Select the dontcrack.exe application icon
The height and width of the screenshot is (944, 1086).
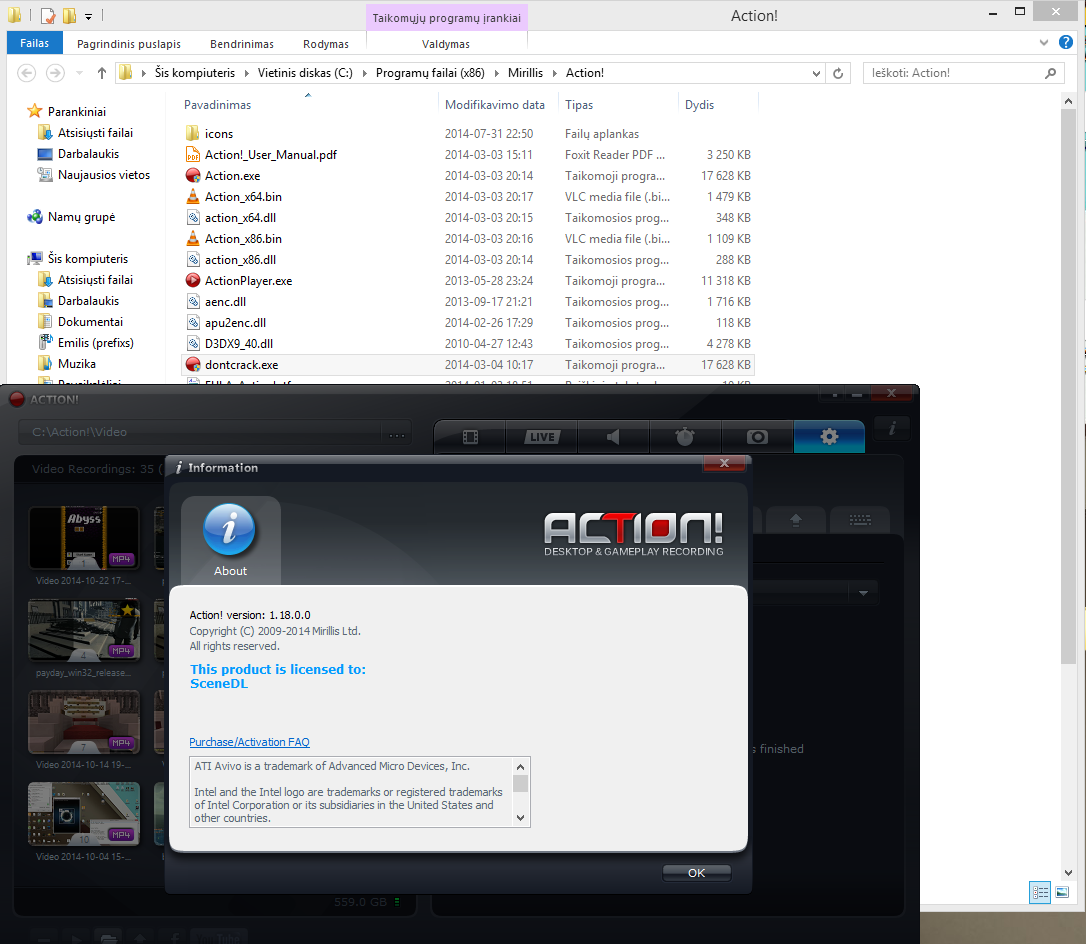tap(193, 364)
